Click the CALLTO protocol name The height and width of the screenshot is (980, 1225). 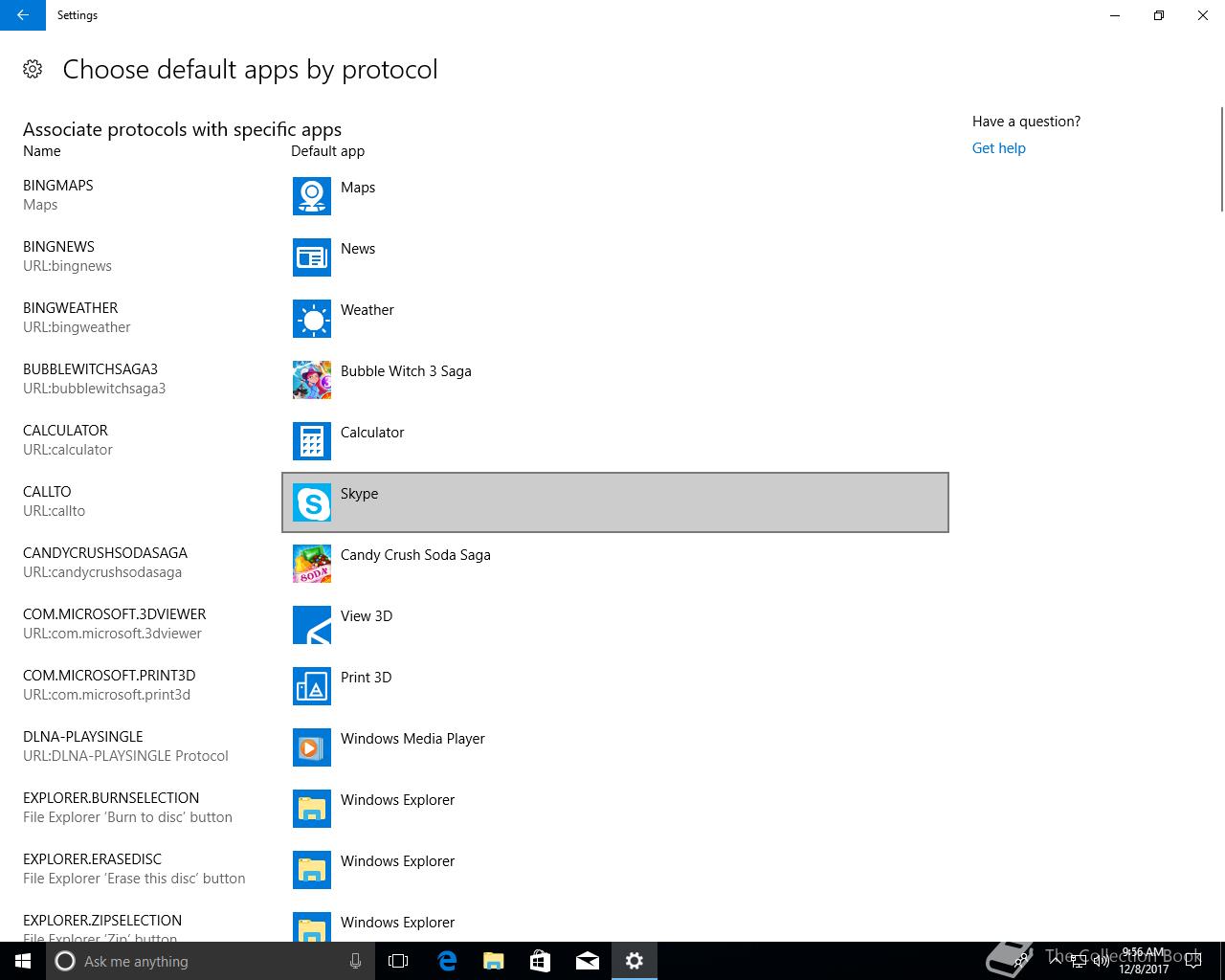coord(47,492)
